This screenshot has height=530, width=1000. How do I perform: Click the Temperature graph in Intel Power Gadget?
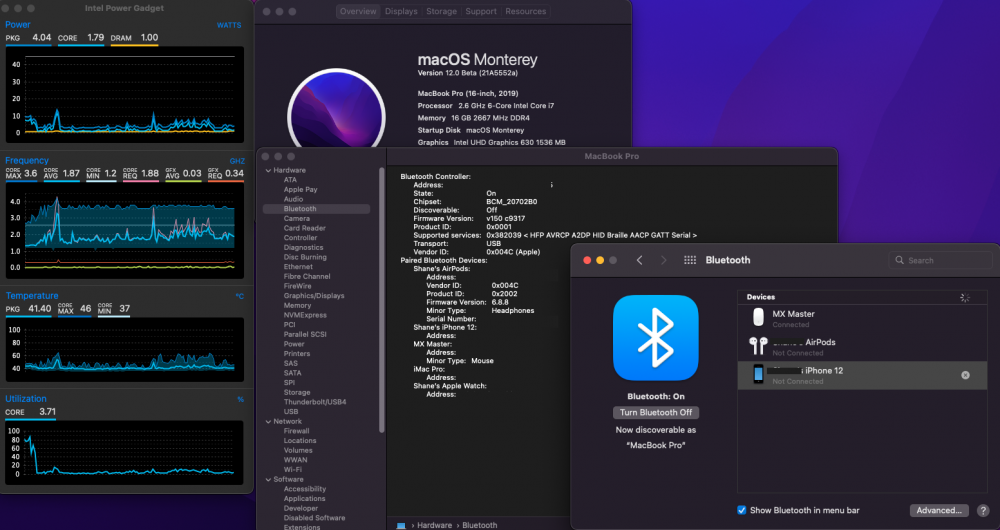coord(125,349)
